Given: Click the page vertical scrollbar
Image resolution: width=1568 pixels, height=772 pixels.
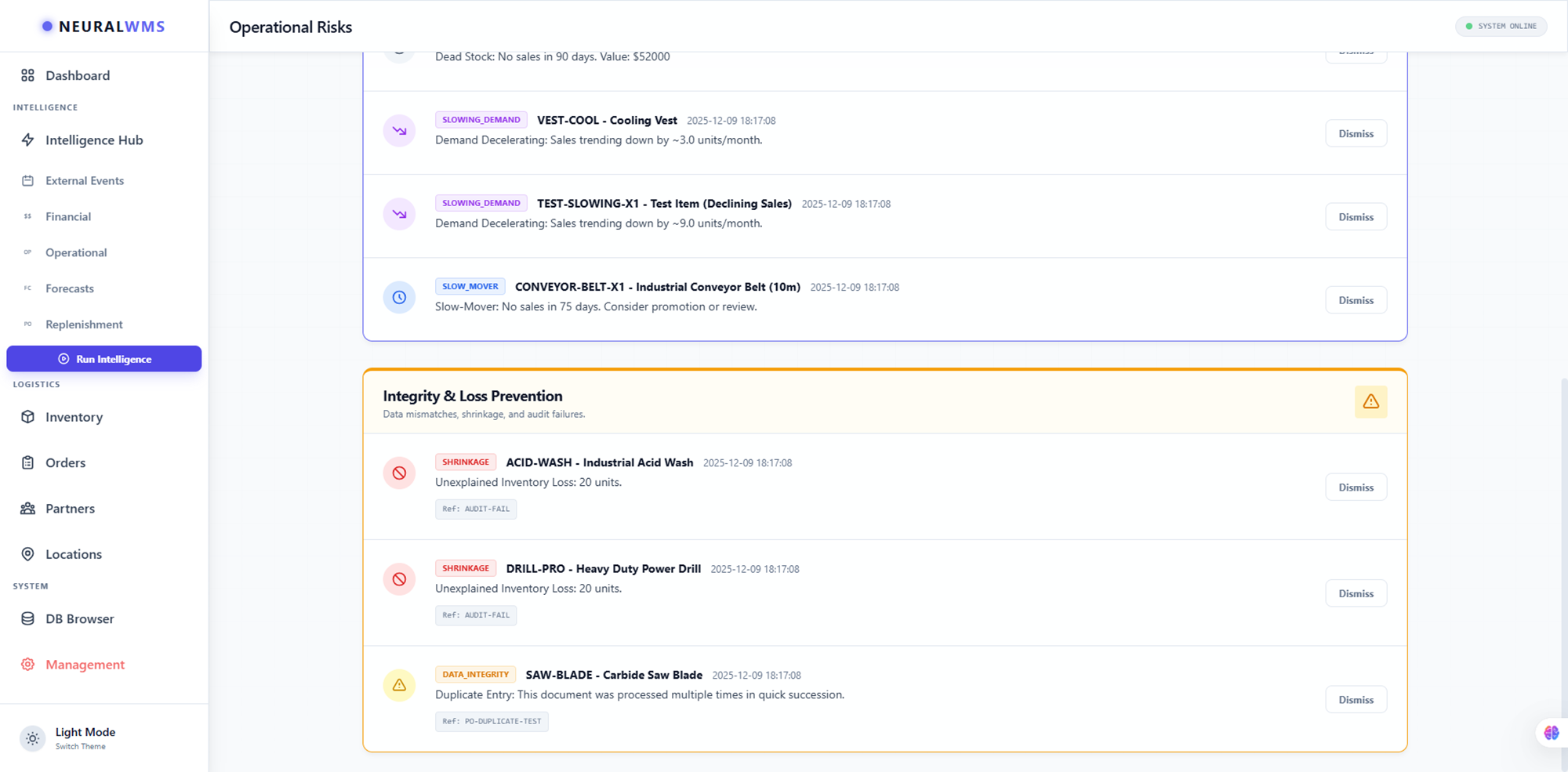Looking at the screenshot, I should [1563, 549].
